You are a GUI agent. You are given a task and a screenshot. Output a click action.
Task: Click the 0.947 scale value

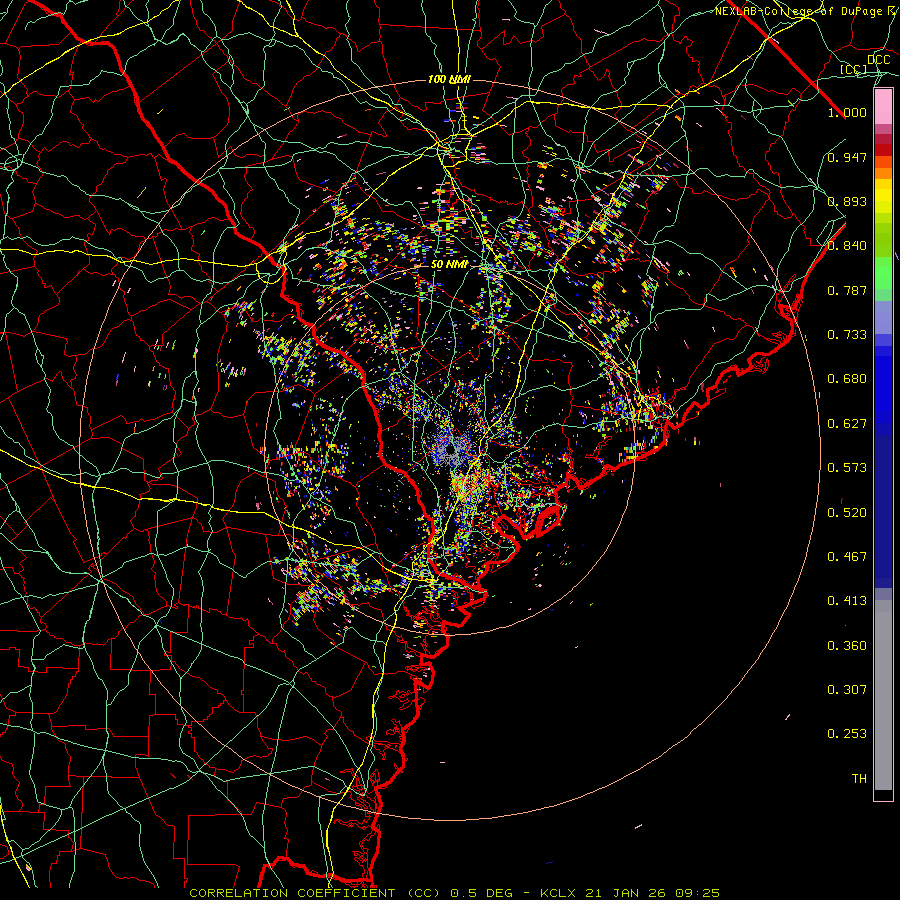pos(847,157)
